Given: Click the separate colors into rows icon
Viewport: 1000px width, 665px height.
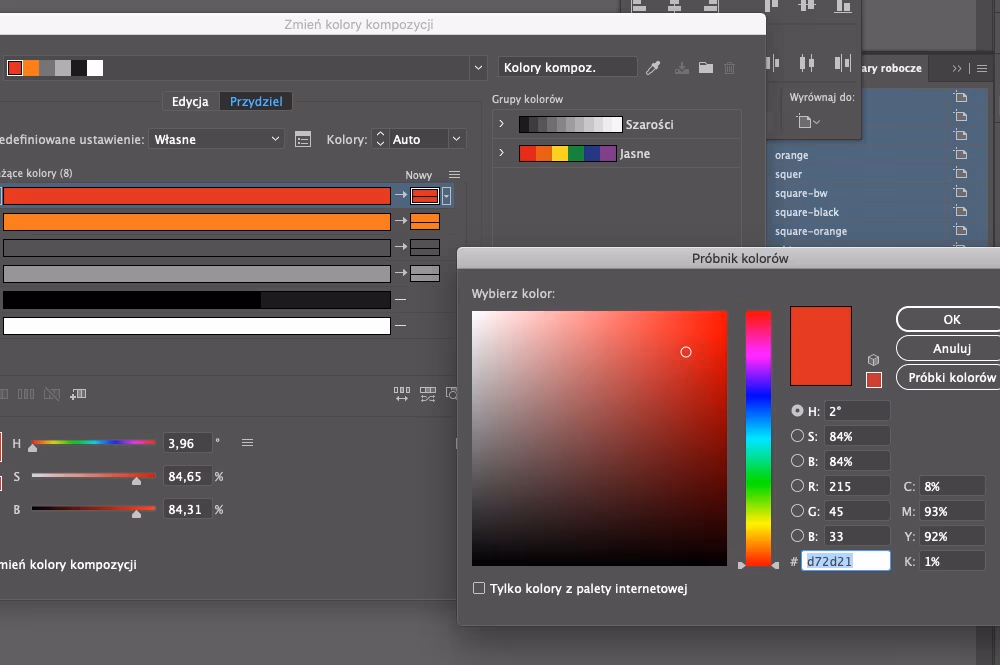Looking at the screenshot, I should coord(26,394).
